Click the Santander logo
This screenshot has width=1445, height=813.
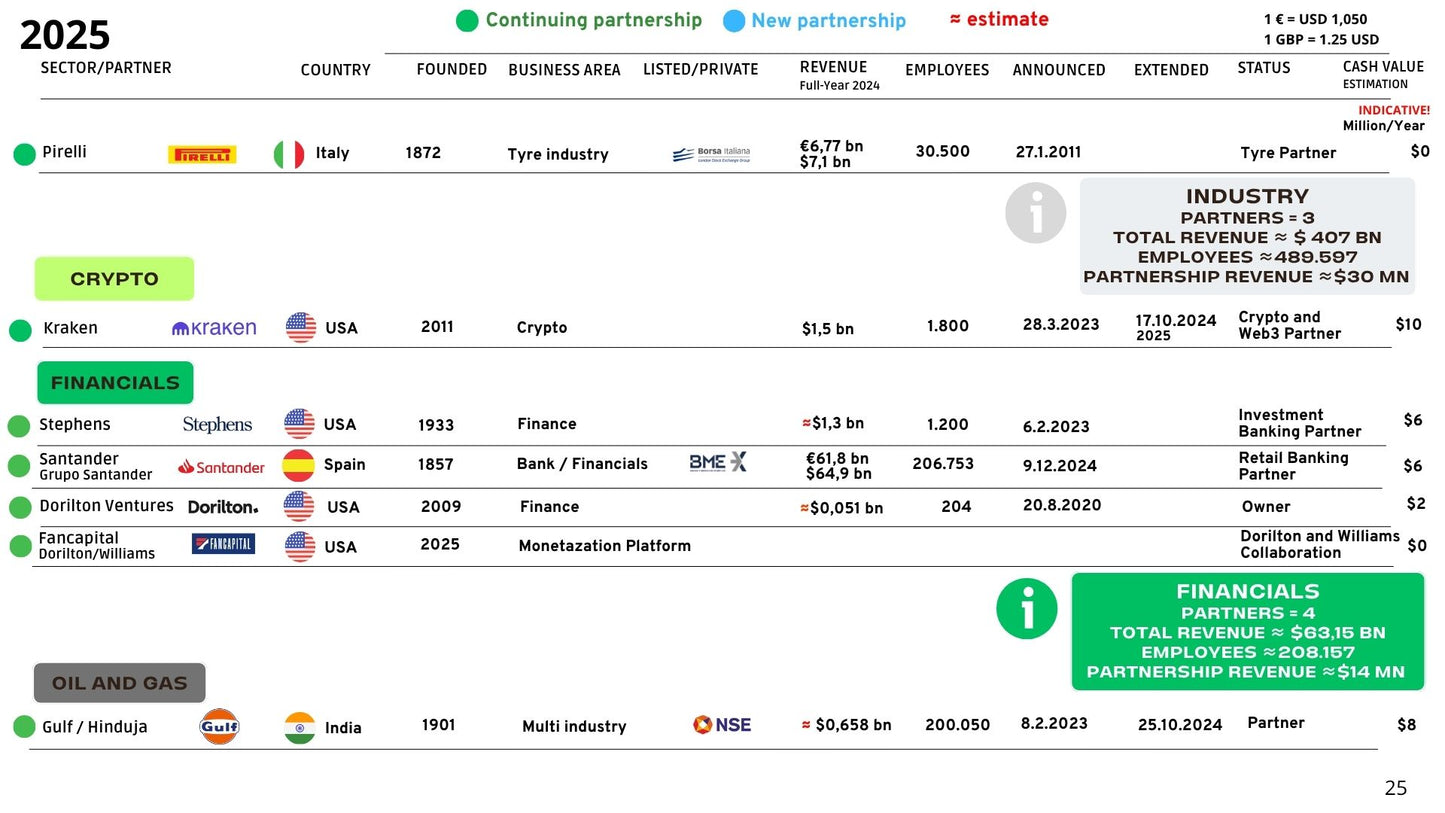coord(221,466)
